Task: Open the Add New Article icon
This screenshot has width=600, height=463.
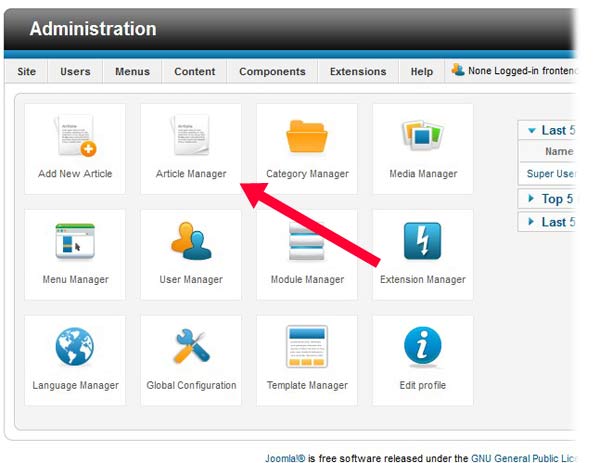Action: [x=75, y=136]
